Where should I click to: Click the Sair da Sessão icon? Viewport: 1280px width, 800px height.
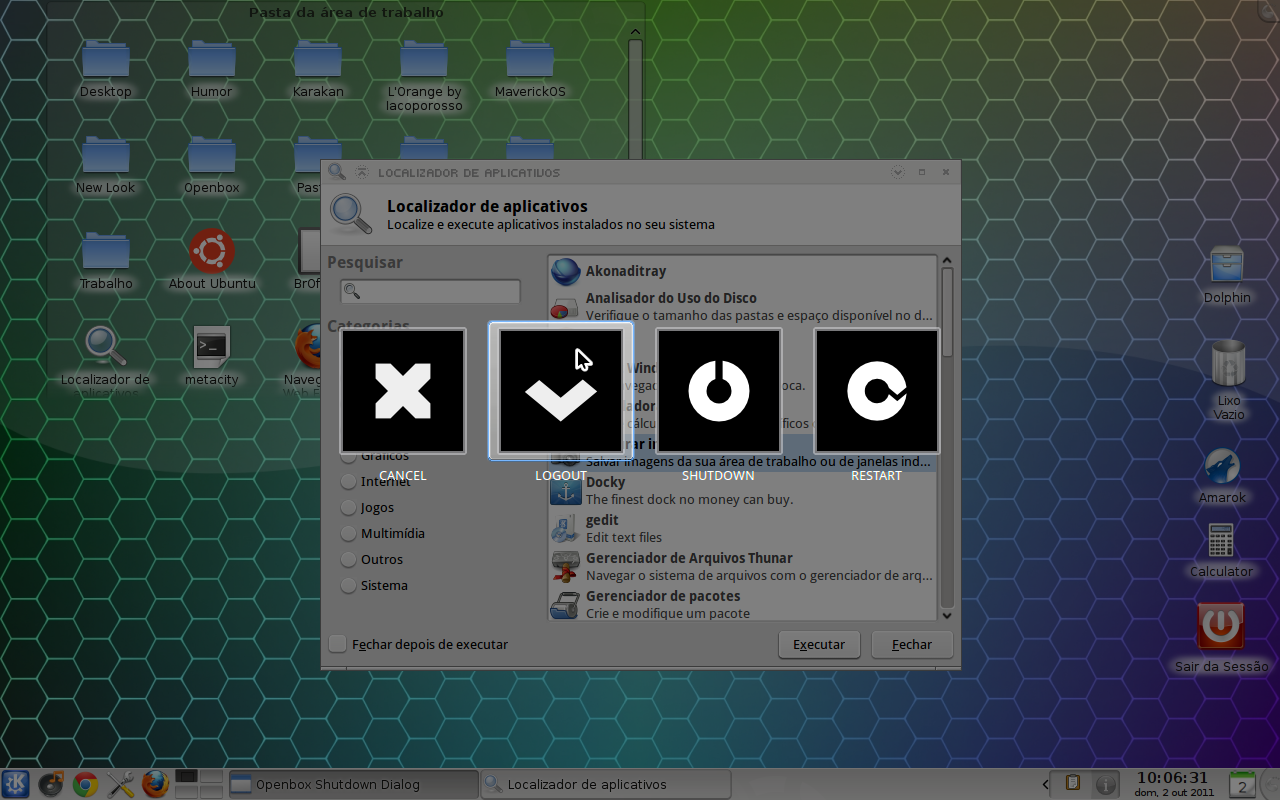[x=1221, y=627]
